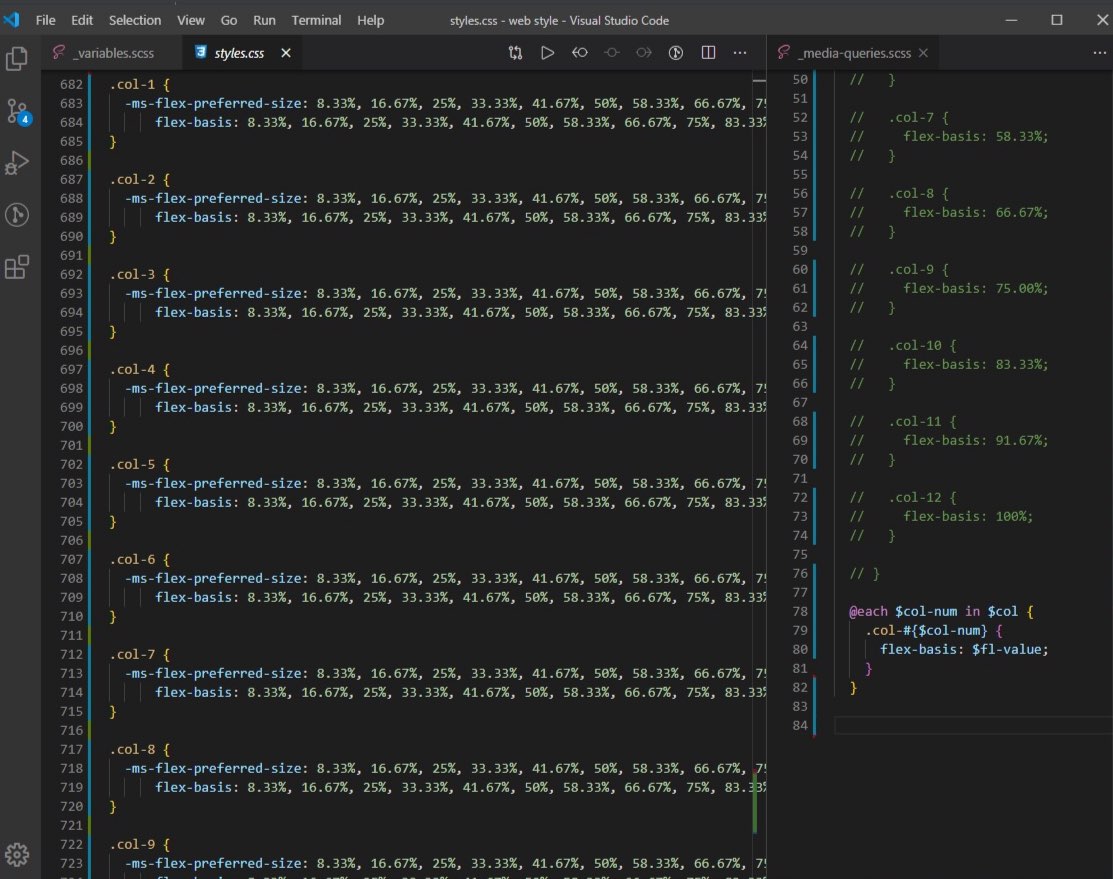The width and height of the screenshot is (1113, 879).
Task: Open the Selection menu
Action: (135, 21)
